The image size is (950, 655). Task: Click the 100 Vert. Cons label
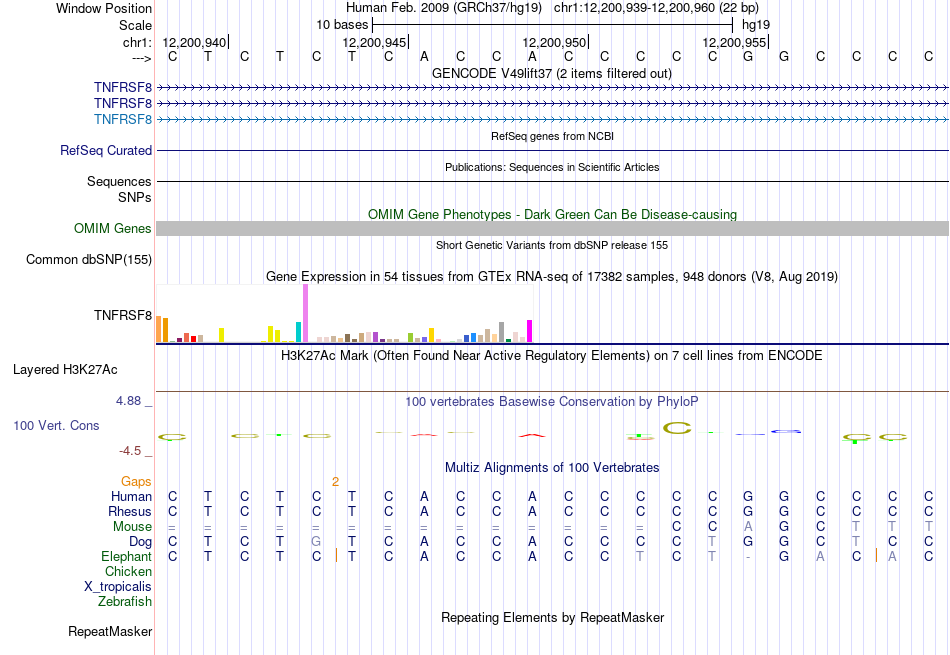56,425
